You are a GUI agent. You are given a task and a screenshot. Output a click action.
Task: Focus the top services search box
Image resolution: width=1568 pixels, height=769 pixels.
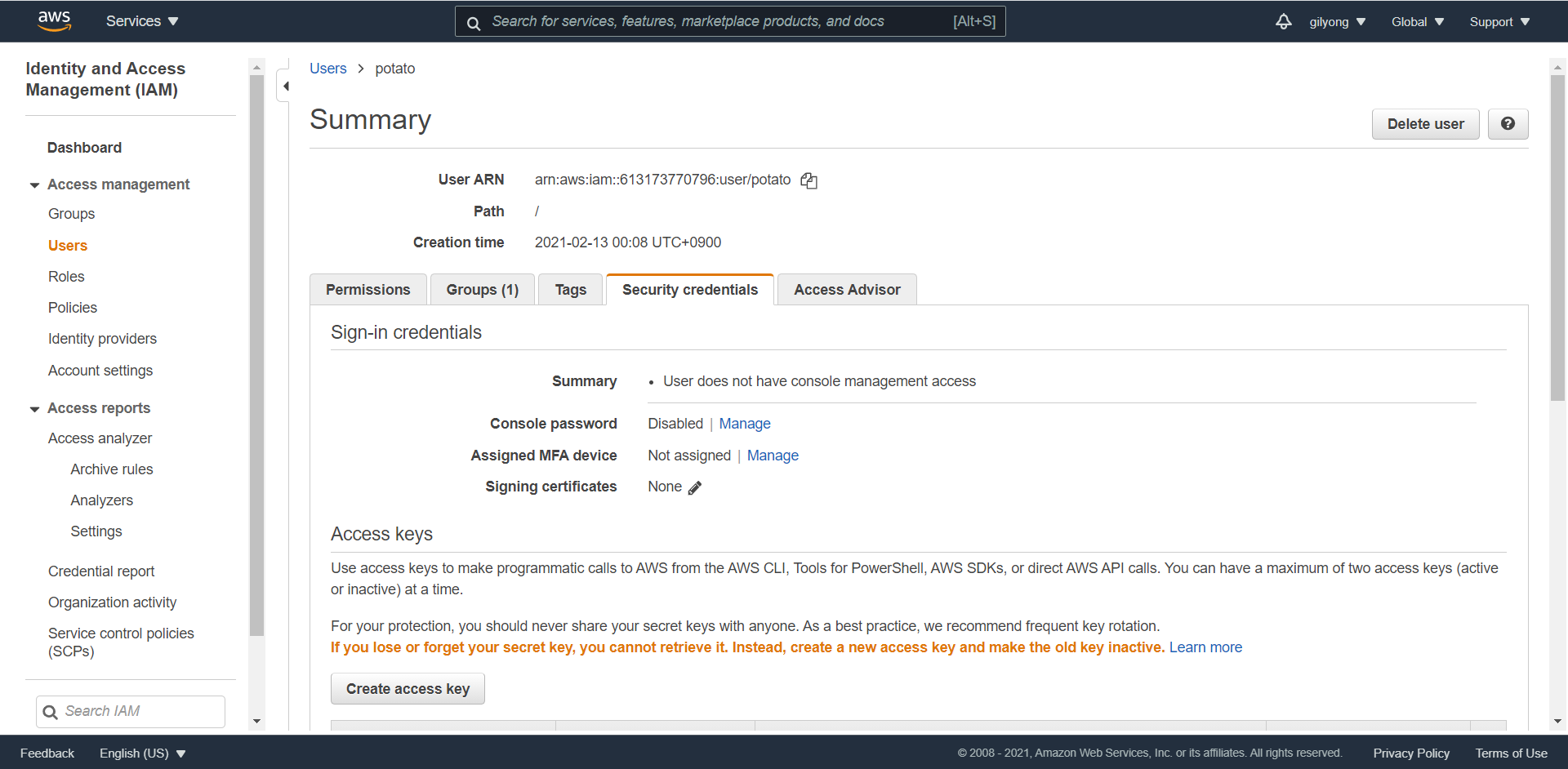730,21
